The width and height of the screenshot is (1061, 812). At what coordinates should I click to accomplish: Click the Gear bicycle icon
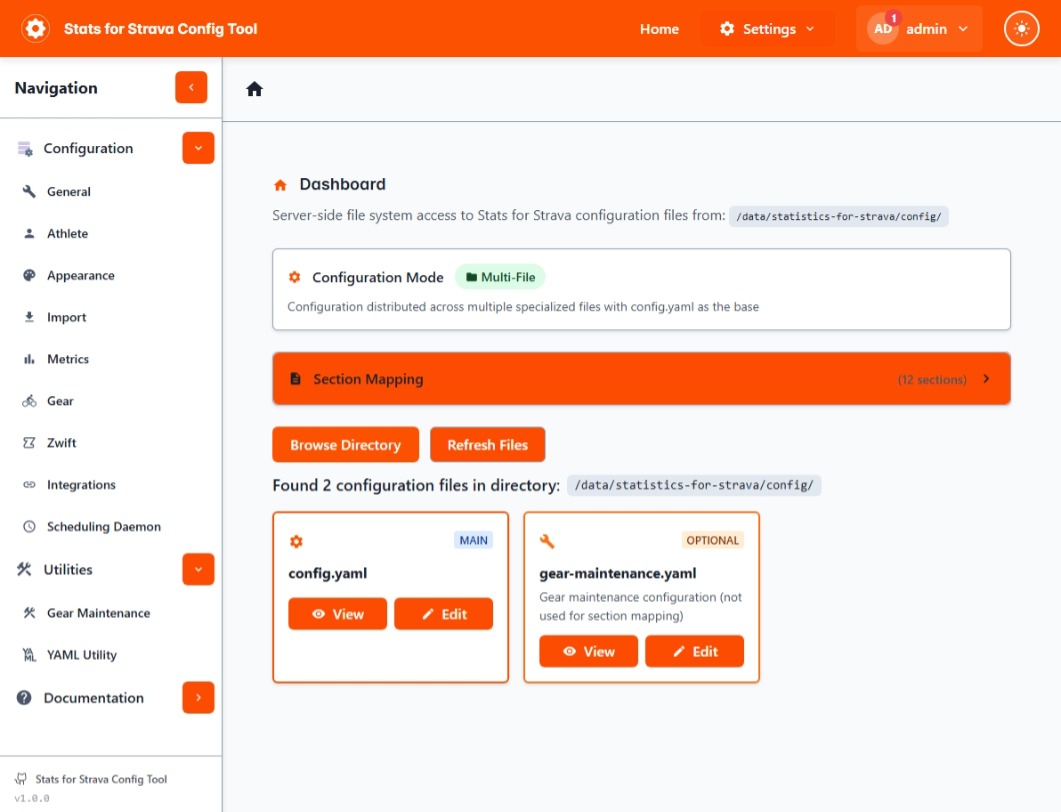[x=29, y=401]
